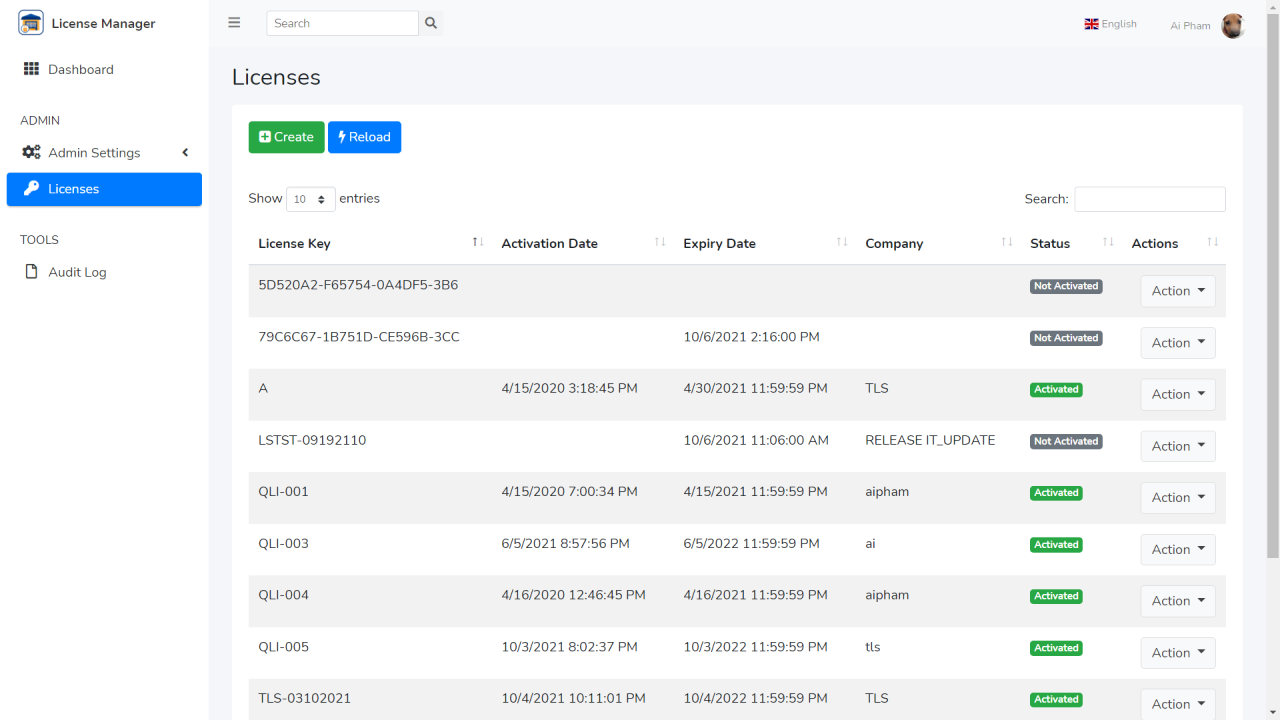Collapse the Admin Settings chevron

(185, 152)
